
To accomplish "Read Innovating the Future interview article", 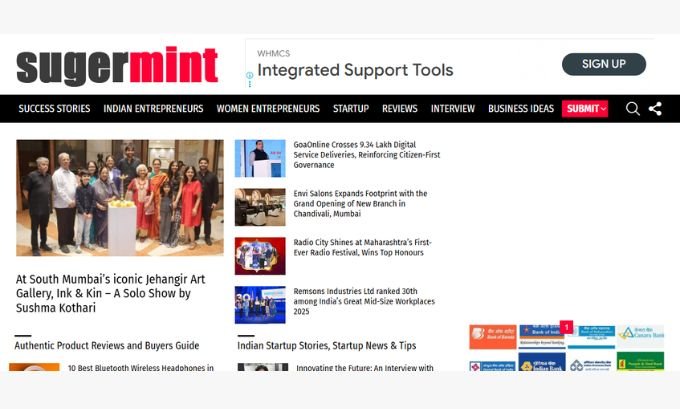I will 365,368.
